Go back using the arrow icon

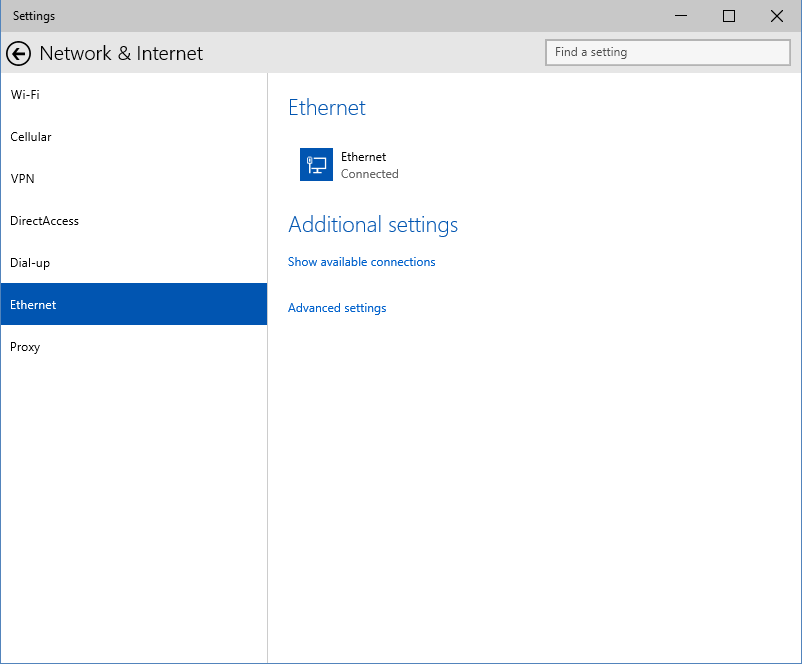tap(19, 53)
